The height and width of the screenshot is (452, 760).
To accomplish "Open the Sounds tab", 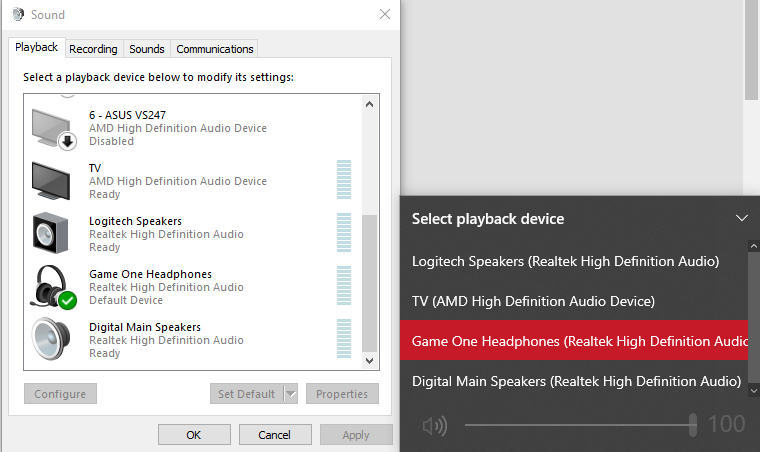I will [x=147, y=49].
